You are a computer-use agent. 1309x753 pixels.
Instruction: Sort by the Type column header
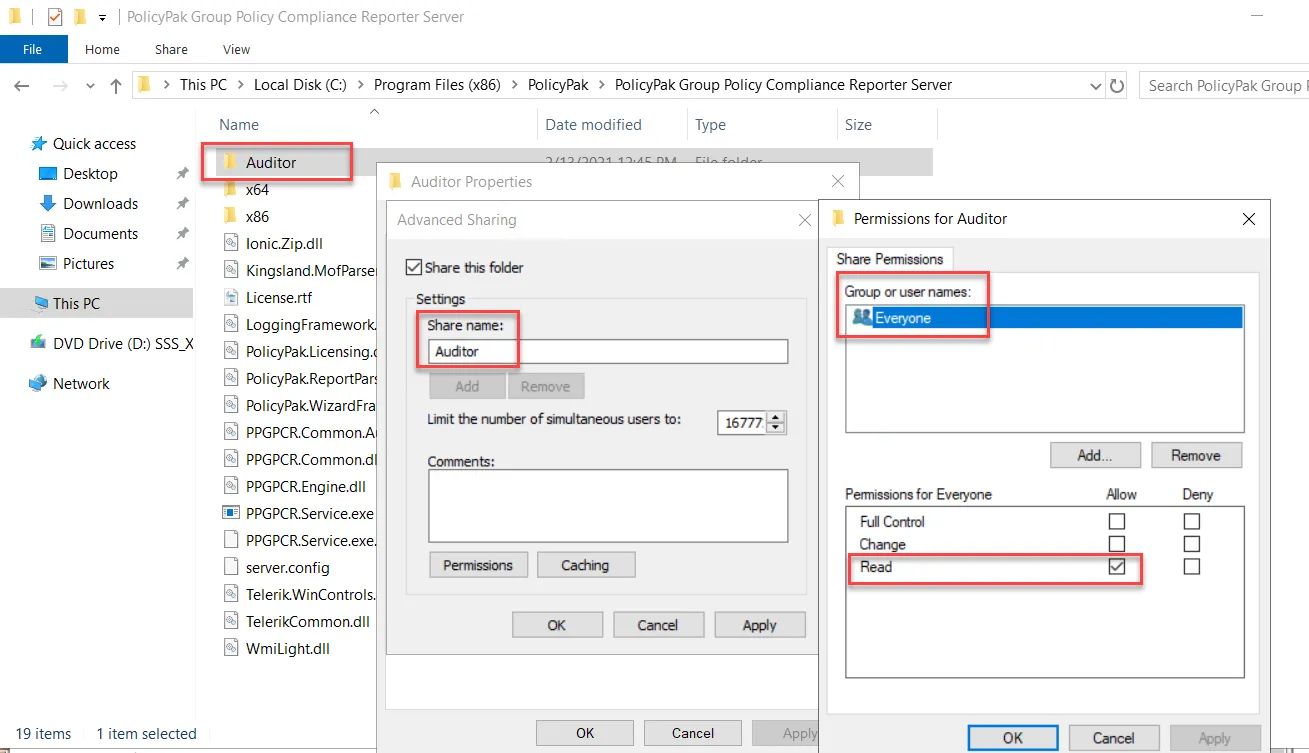point(710,125)
